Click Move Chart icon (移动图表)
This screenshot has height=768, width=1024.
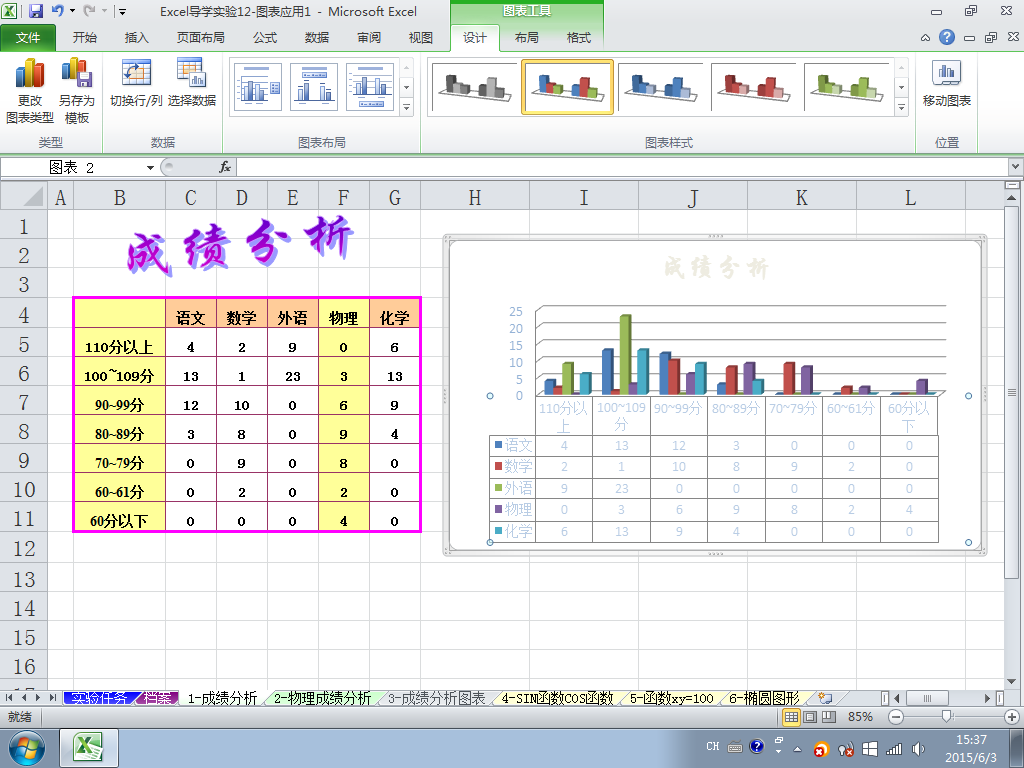tap(946, 83)
